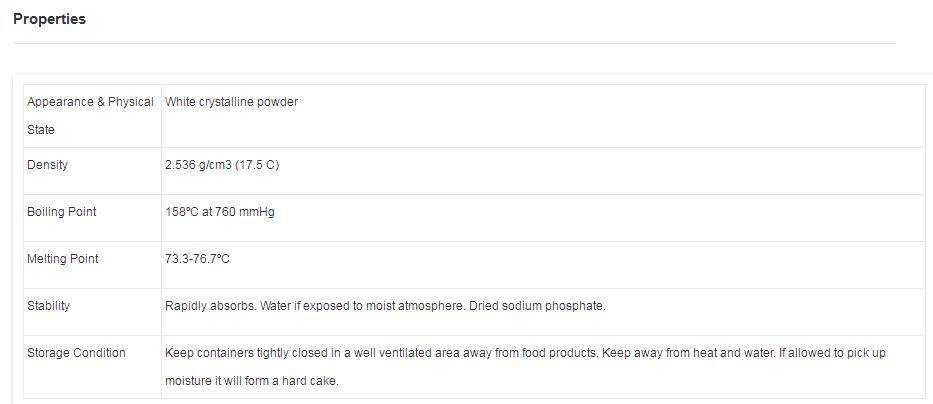Click the form a hard cake text
This screenshot has width=933, height=404.
point(295,381)
